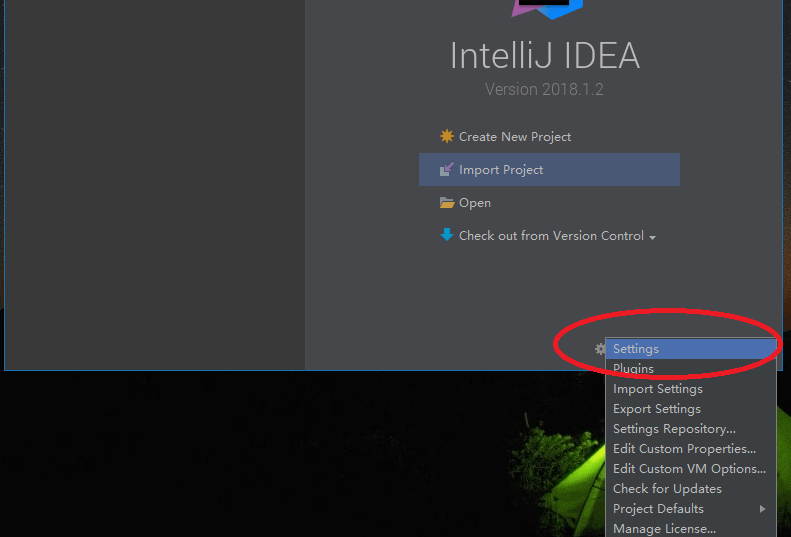Screen dimensions: 791x537
Task: Click the Import Project arrow icon
Action: point(446,169)
